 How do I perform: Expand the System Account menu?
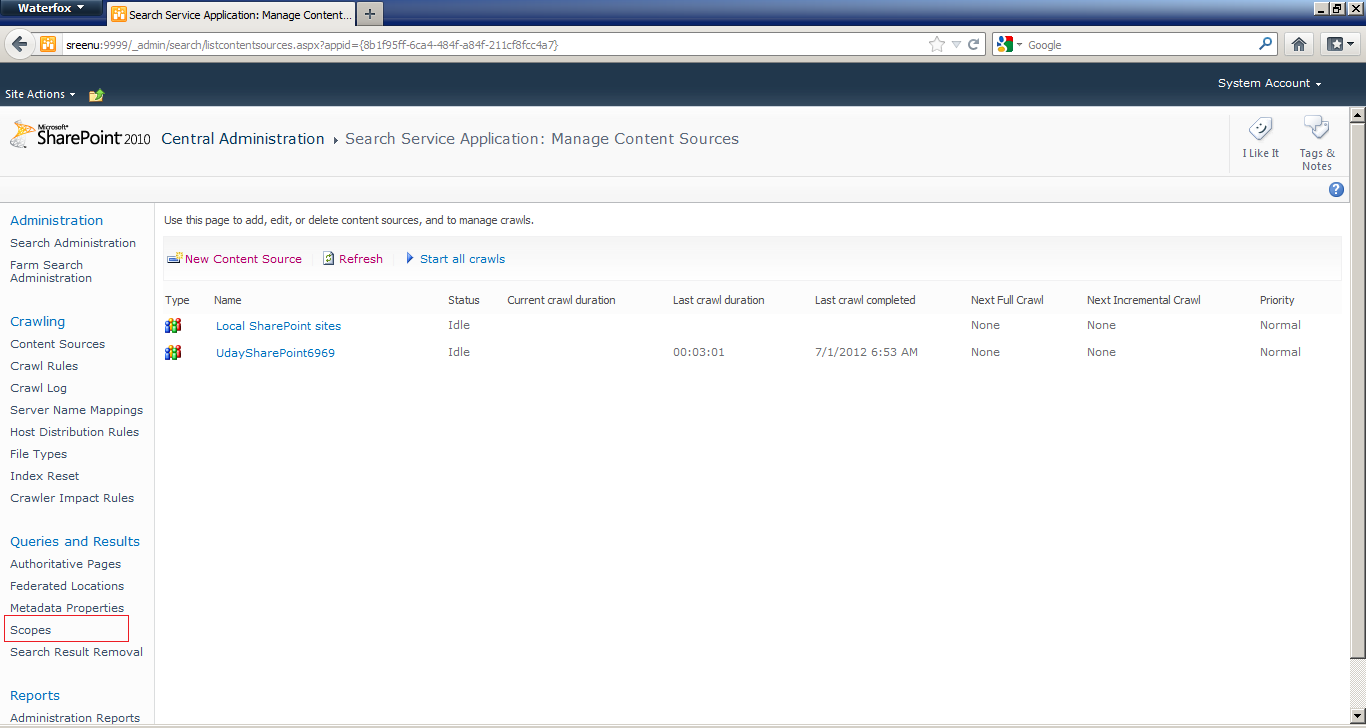pyautogui.click(x=1269, y=83)
